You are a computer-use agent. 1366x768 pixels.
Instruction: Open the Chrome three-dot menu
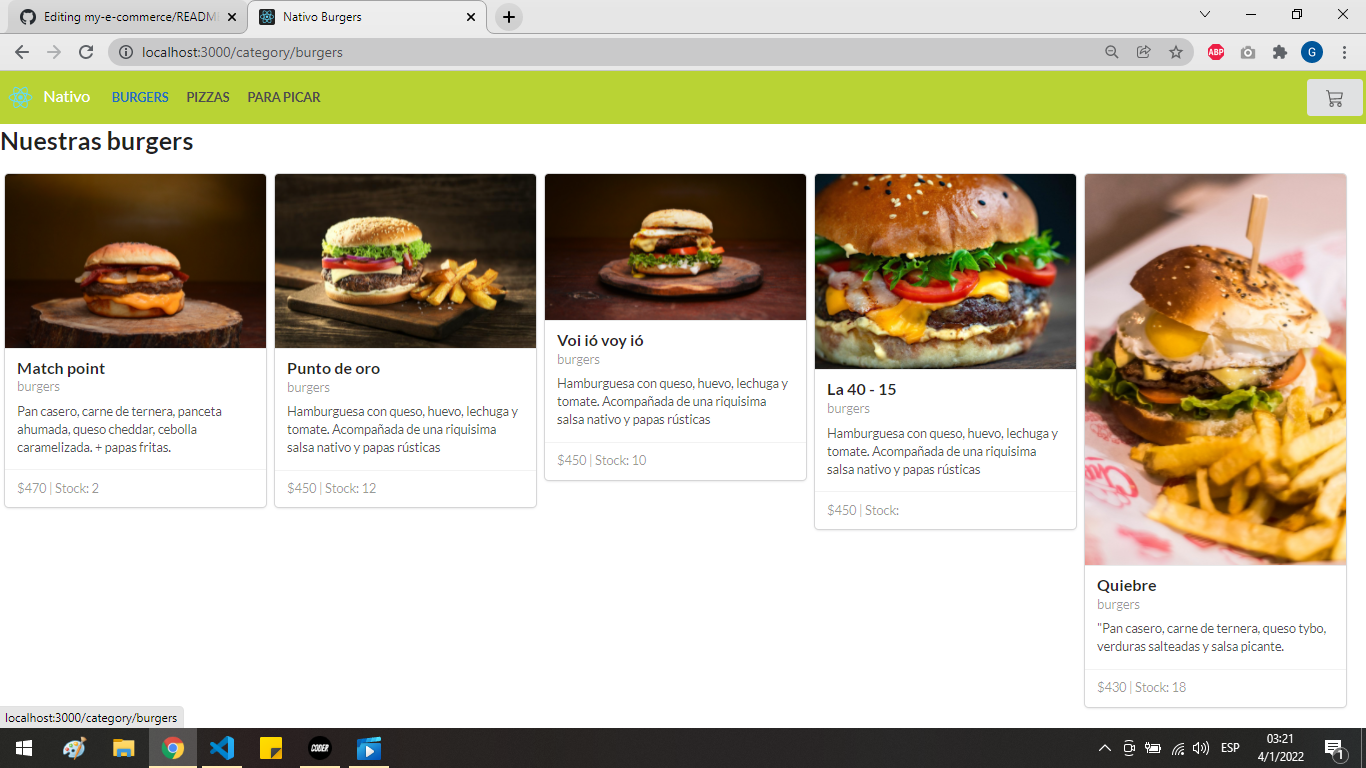pos(1345,52)
